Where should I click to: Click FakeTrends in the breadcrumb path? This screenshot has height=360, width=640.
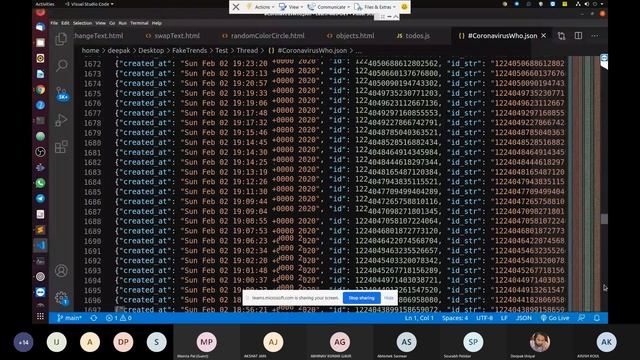pos(189,51)
